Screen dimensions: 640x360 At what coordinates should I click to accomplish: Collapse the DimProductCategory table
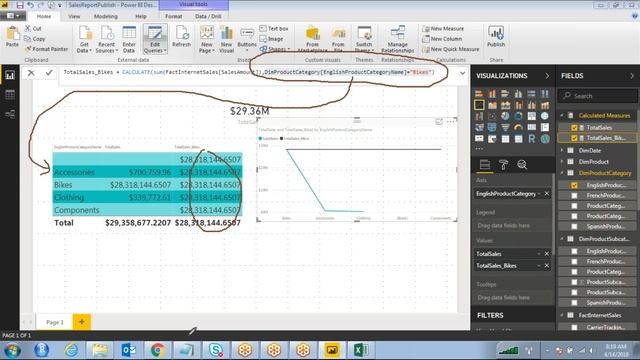coord(562,173)
